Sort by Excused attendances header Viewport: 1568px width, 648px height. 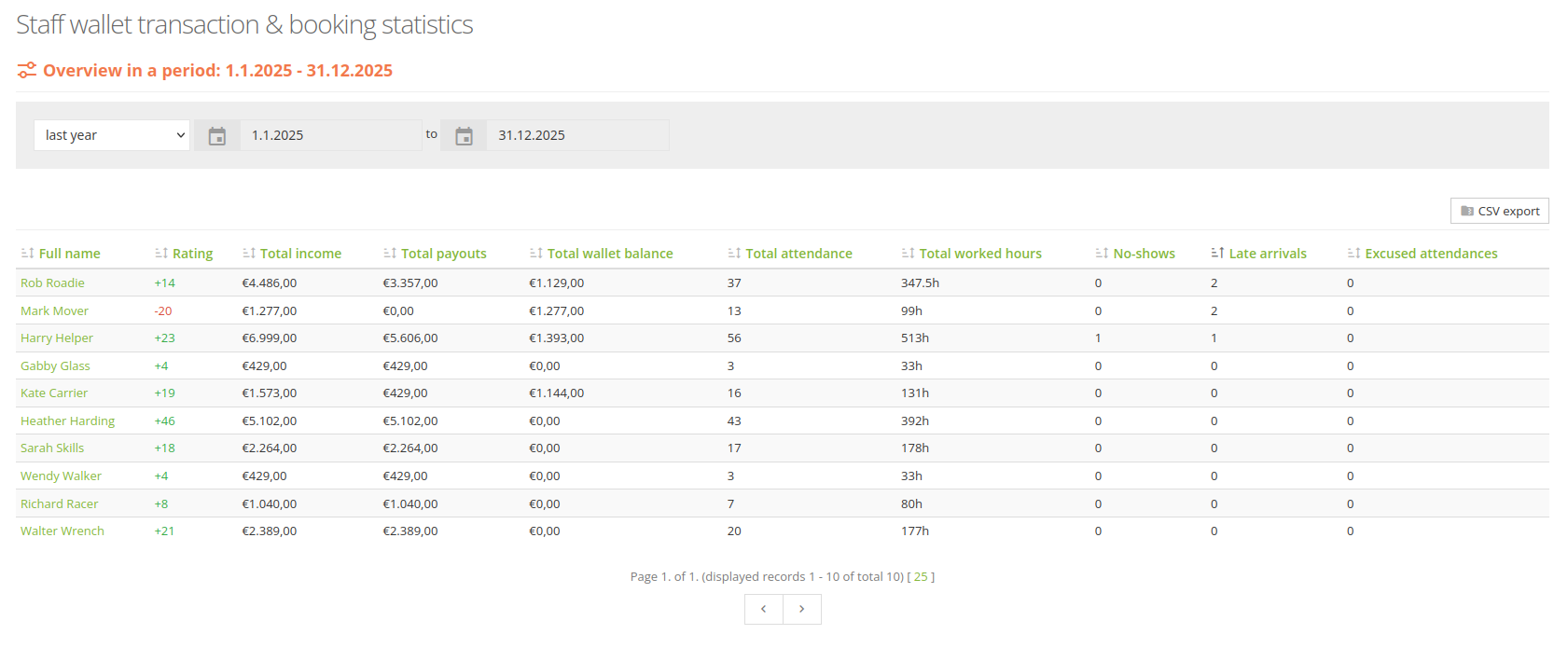1432,254
